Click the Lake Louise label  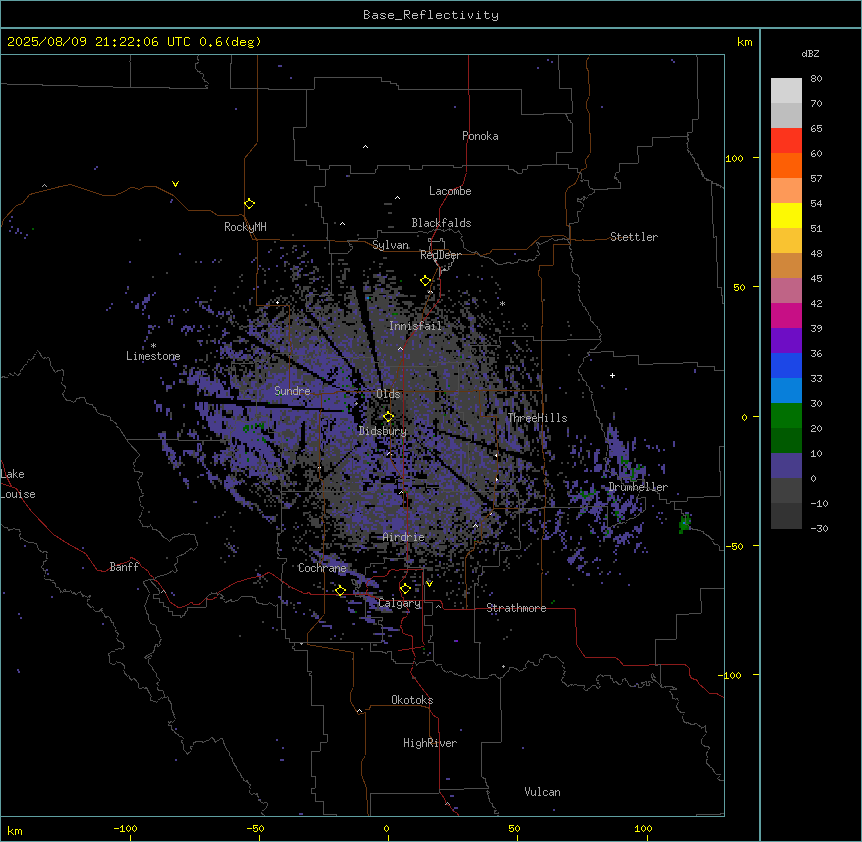(x=18, y=484)
